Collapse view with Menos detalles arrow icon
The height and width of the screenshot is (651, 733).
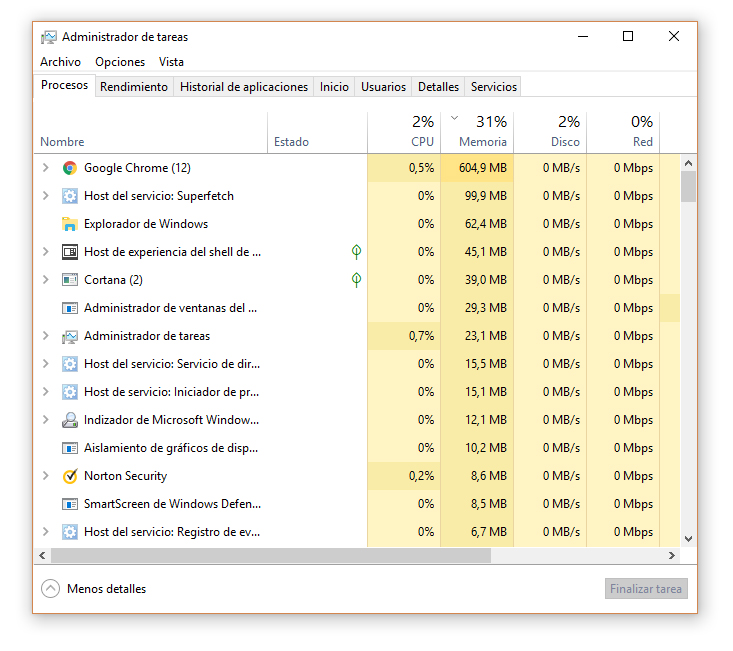pyautogui.click(x=50, y=589)
